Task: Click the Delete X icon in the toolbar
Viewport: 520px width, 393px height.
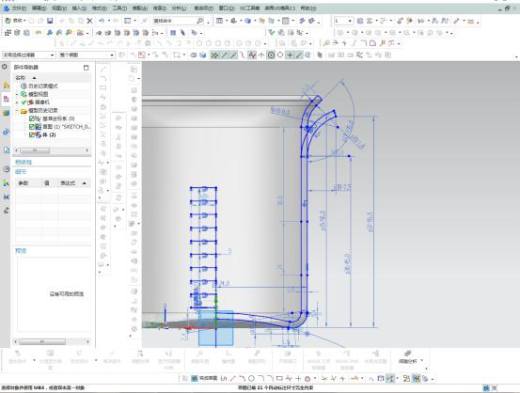Action: (x=90, y=21)
